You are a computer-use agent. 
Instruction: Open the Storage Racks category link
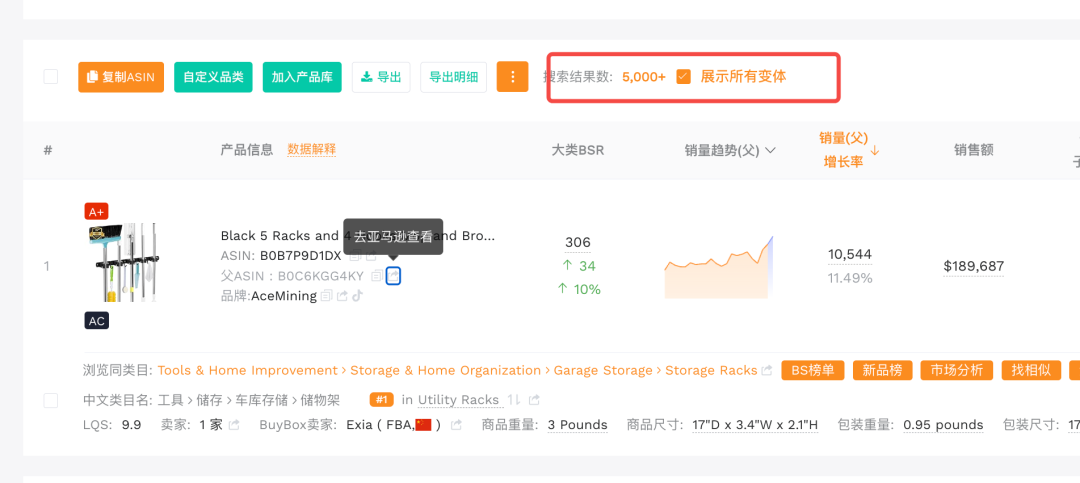tap(711, 371)
